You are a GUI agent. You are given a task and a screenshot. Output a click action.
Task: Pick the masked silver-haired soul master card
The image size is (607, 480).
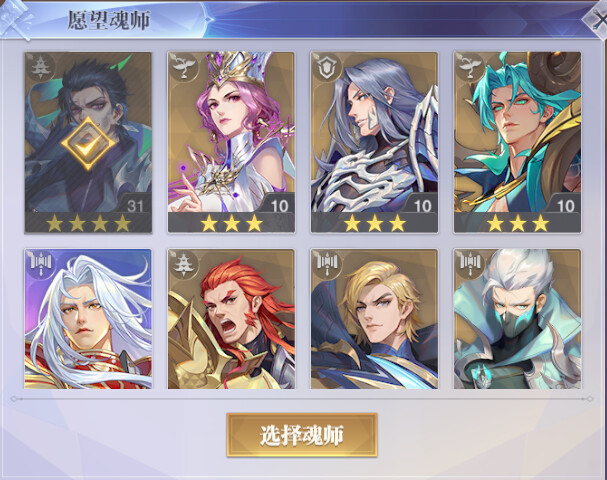click(518, 319)
